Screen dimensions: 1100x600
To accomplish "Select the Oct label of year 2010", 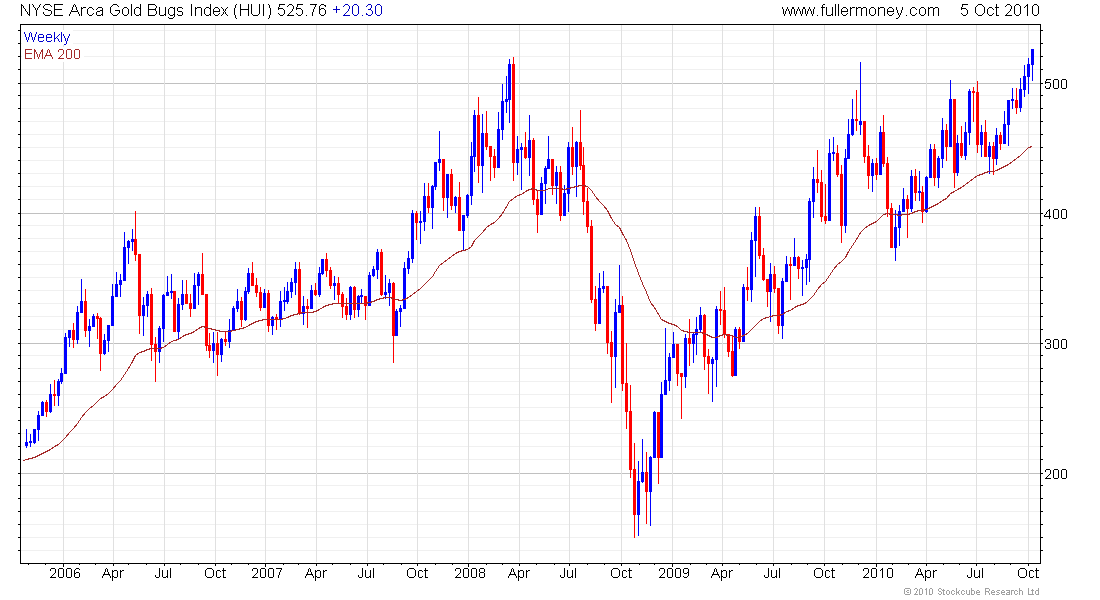I will coord(1028,573).
